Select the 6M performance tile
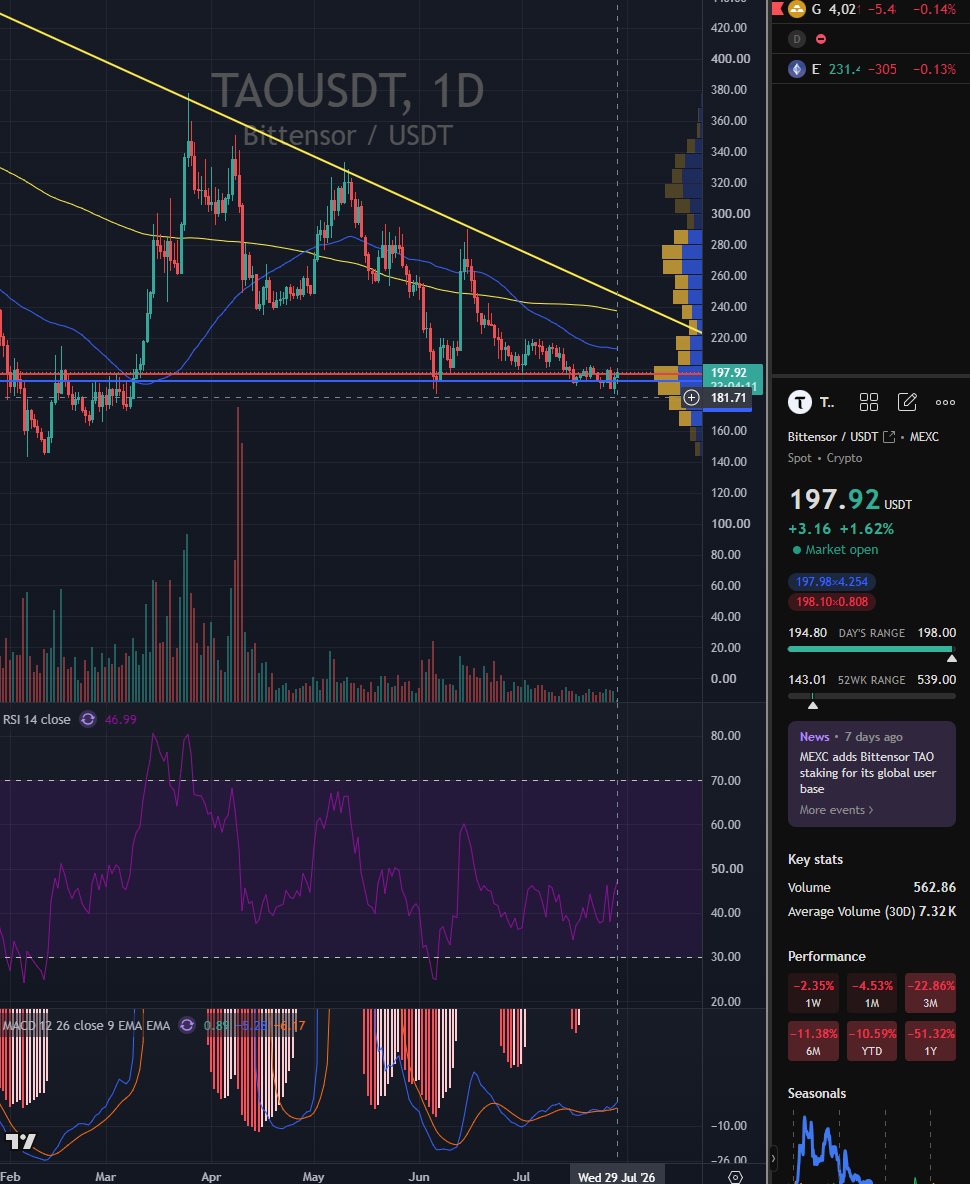 (x=813, y=1041)
